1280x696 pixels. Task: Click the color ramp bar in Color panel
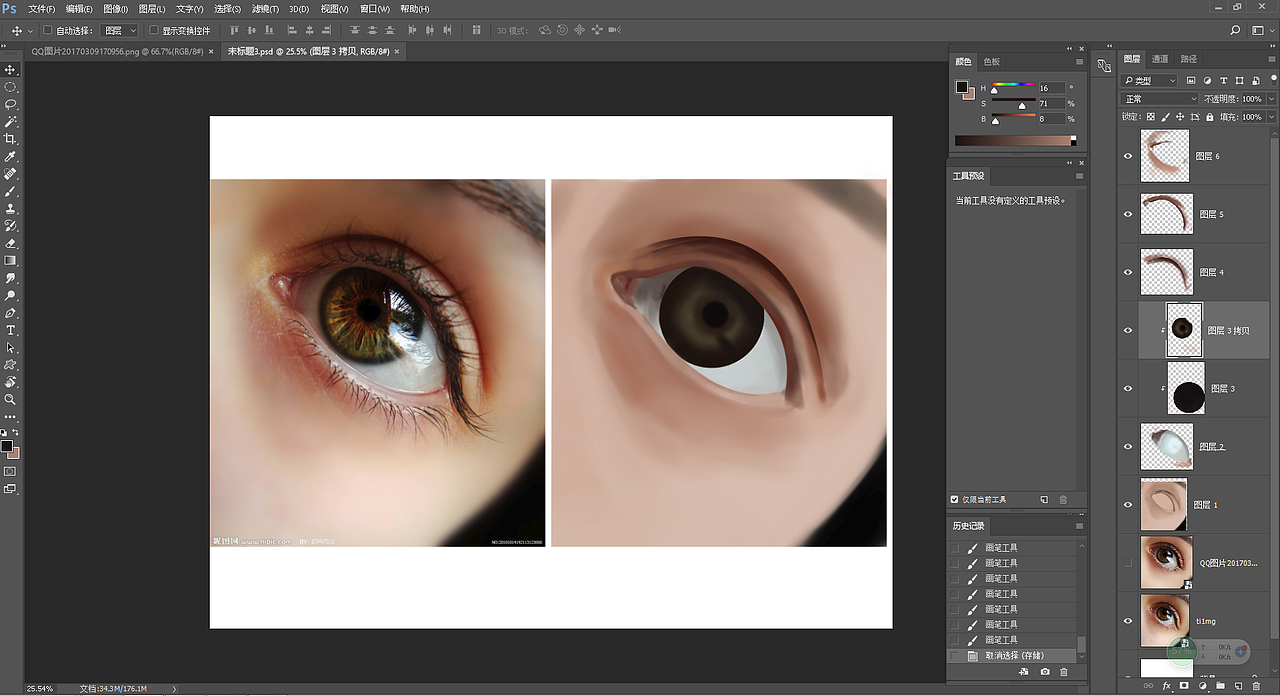1015,141
